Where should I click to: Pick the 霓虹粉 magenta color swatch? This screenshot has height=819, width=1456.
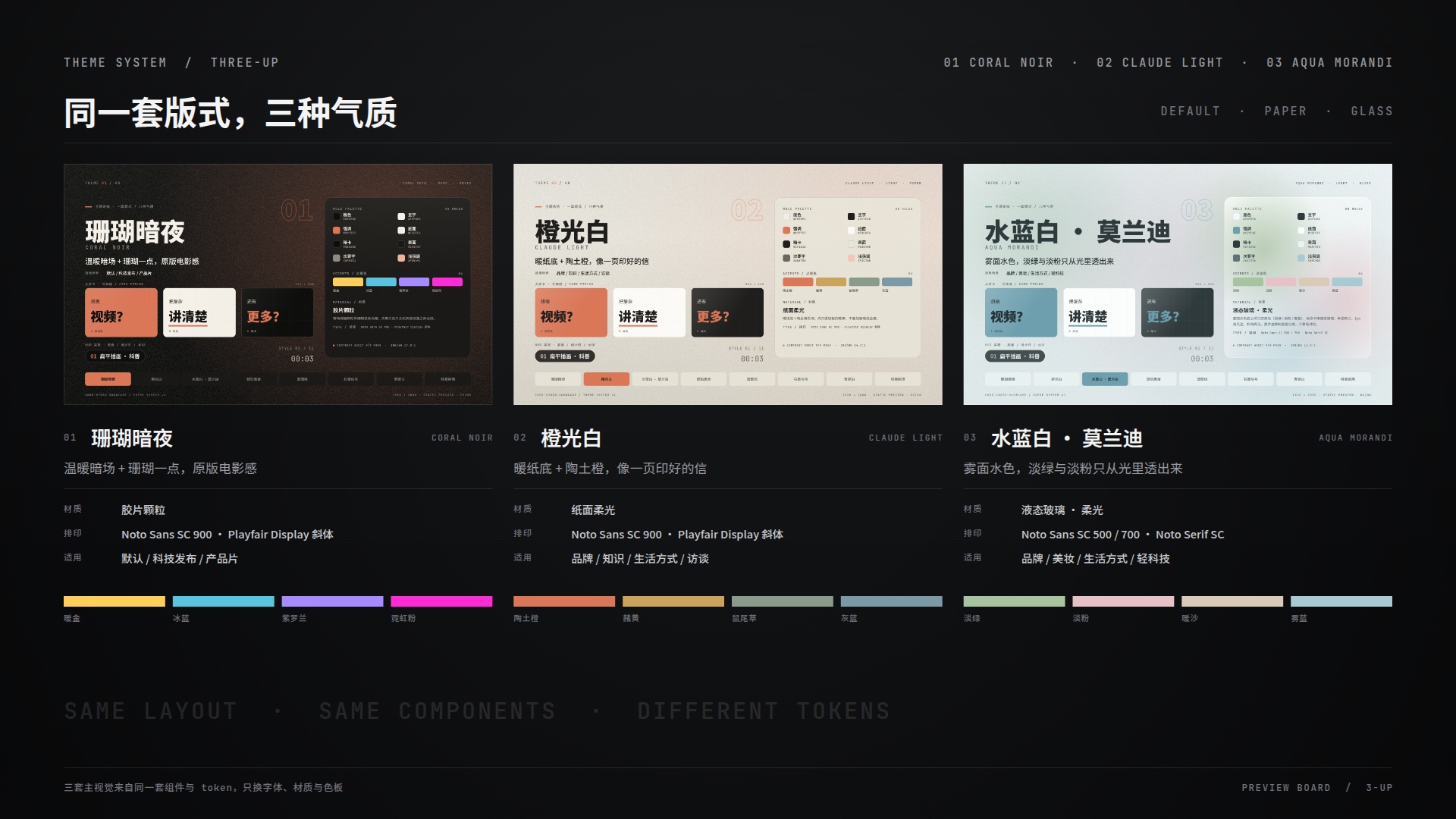[441, 601]
